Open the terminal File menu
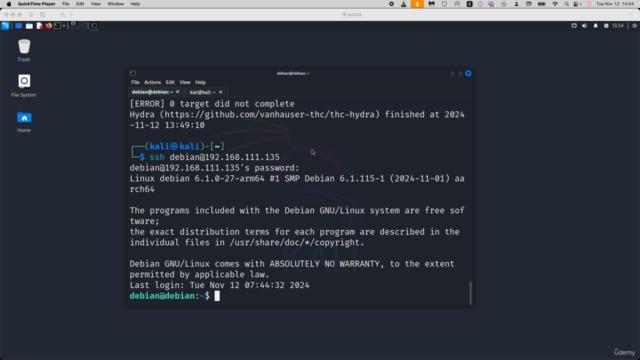The image size is (640, 360). coord(135,82)
